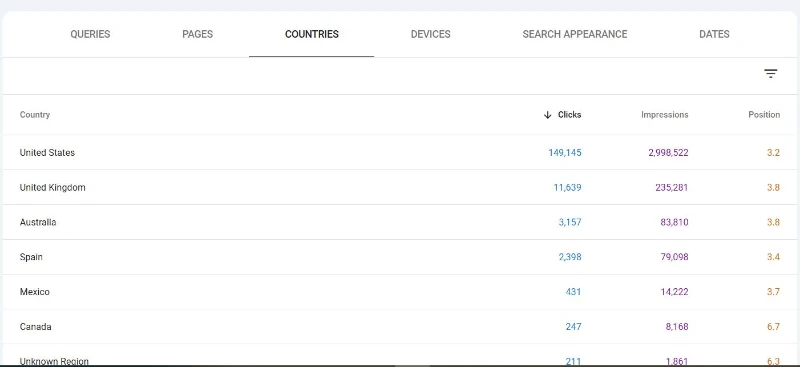The image size is (800, 367).
Task: Select the Canada country row
Action: pos(400,327)
